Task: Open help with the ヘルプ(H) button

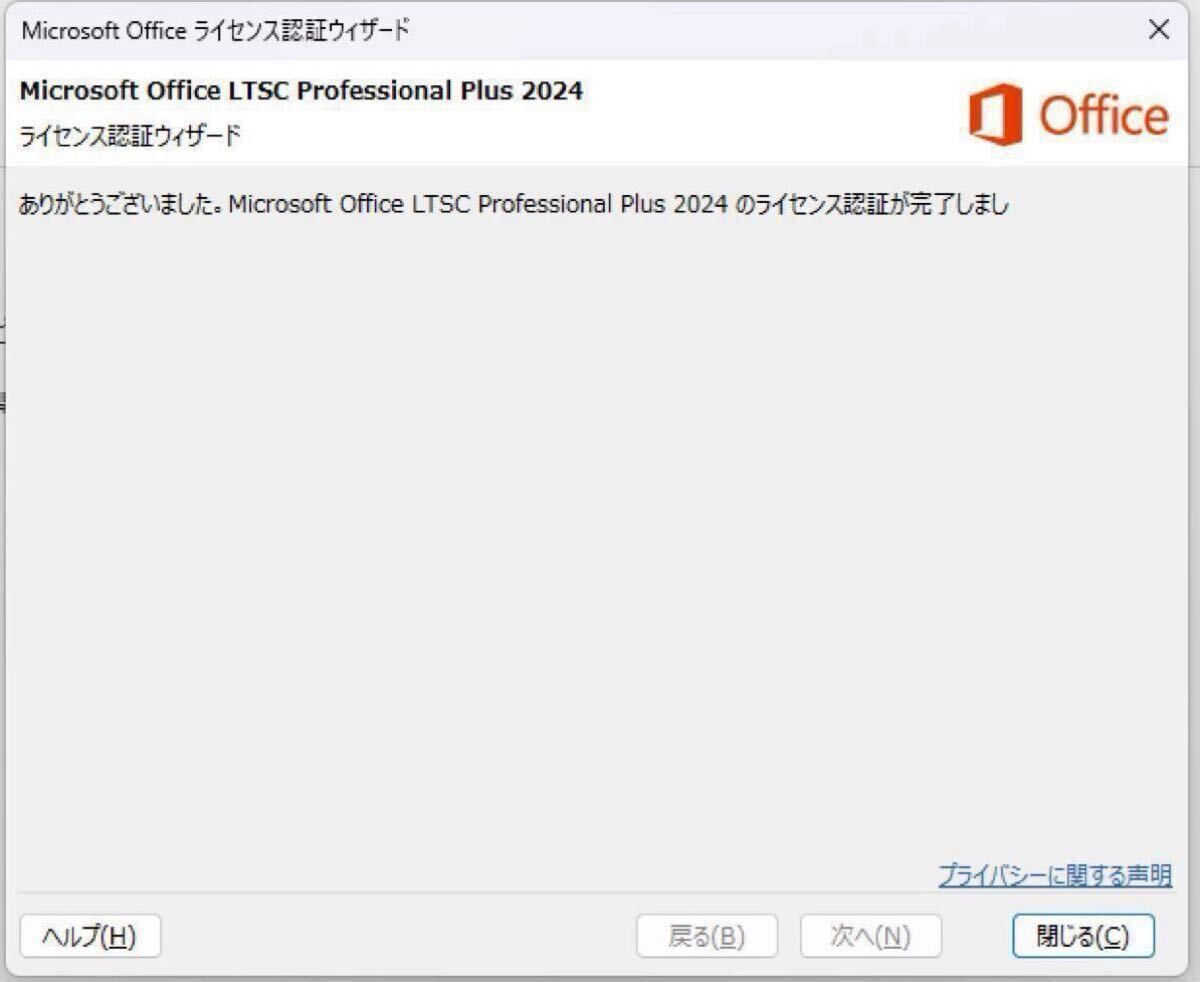Action: click(x=90, y=936)
